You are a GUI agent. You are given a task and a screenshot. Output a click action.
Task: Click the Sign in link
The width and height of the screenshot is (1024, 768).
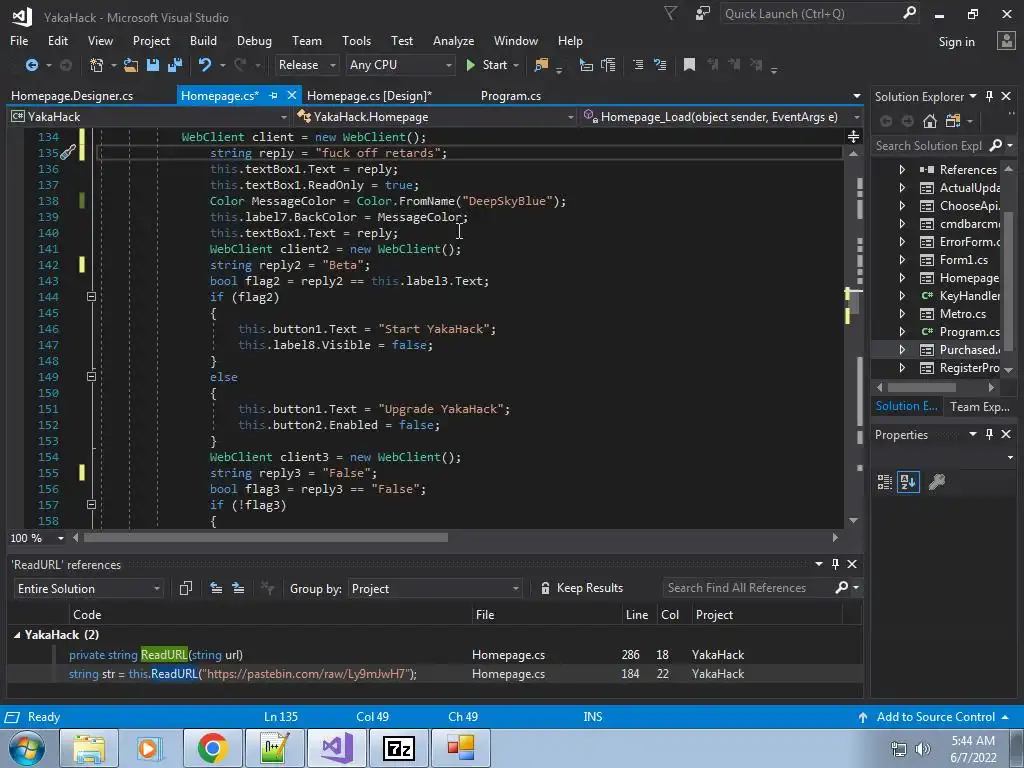click(x=956, y=42)
